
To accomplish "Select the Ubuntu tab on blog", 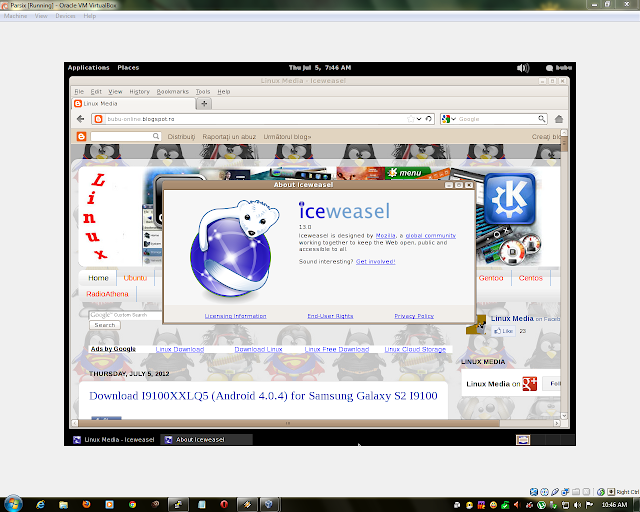I will [135, 278].
